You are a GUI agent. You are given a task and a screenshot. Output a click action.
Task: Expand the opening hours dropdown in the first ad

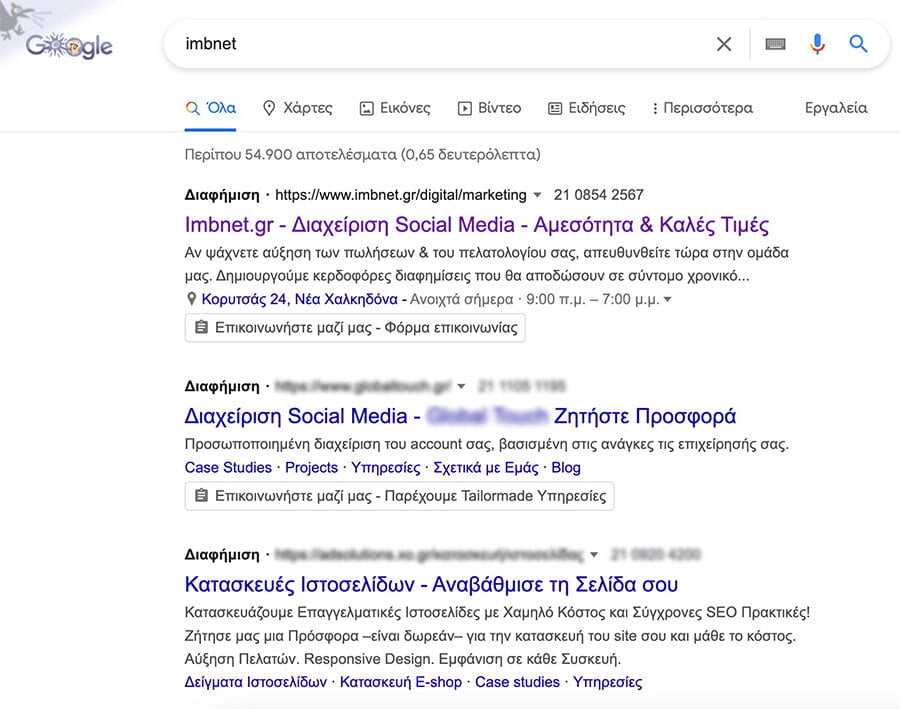click(668, 299)
